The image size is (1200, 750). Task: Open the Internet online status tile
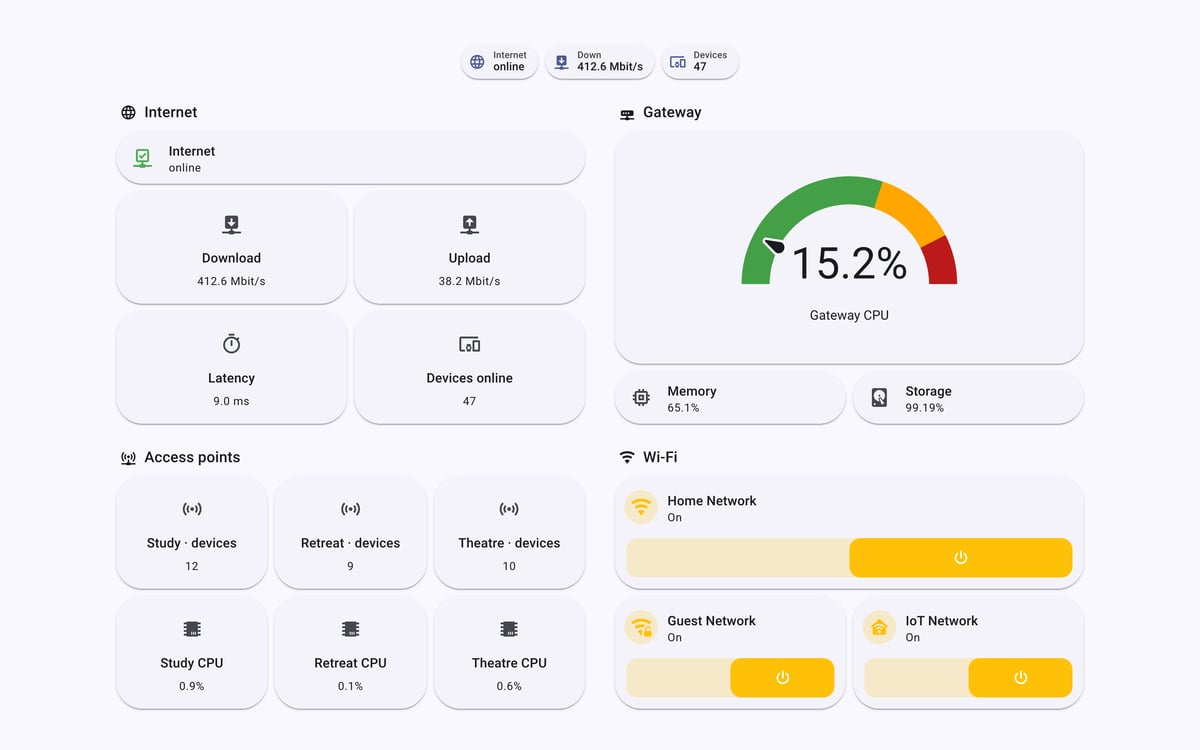coord(350,158)
